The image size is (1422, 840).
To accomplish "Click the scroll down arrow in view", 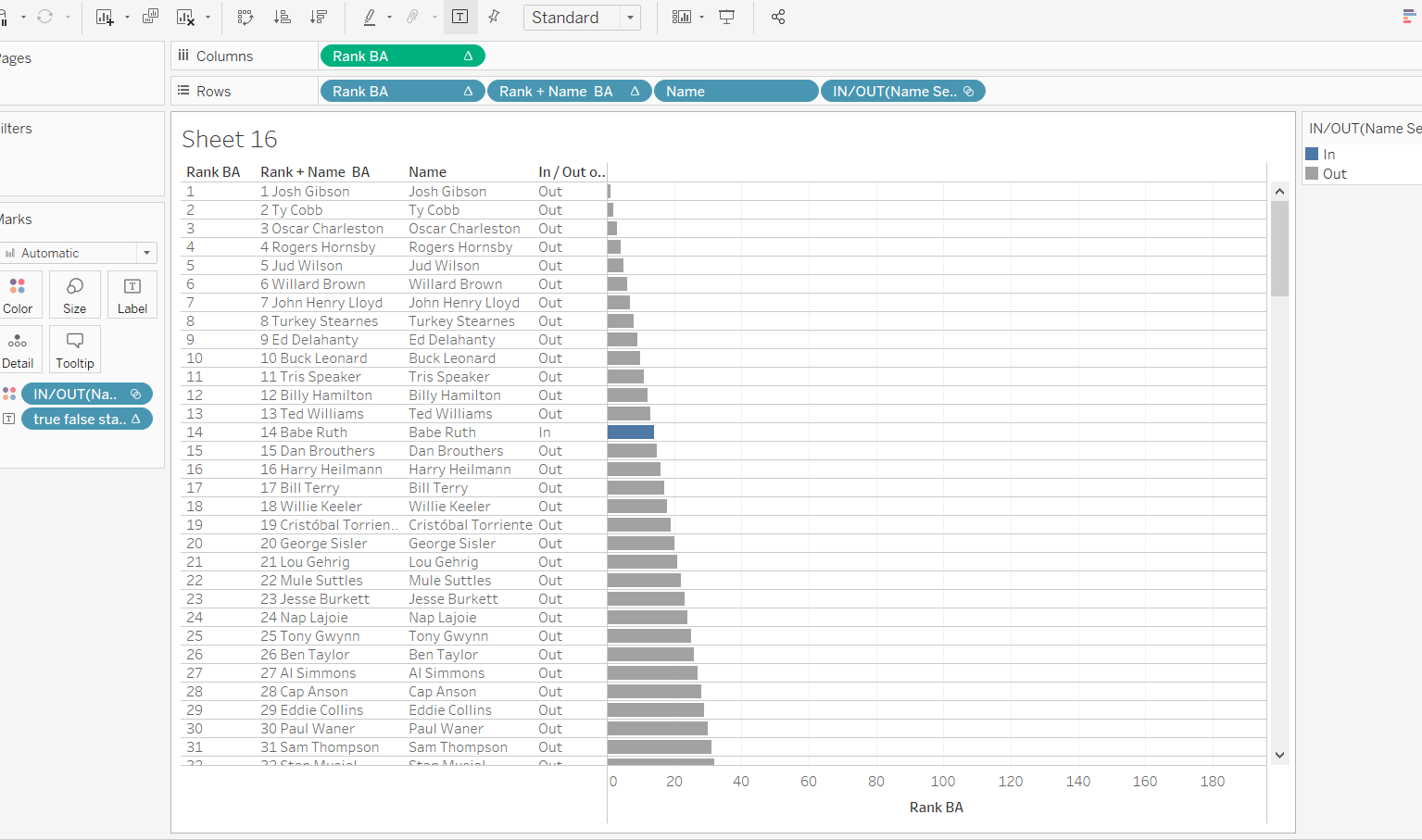I will tap(1279, 755).
